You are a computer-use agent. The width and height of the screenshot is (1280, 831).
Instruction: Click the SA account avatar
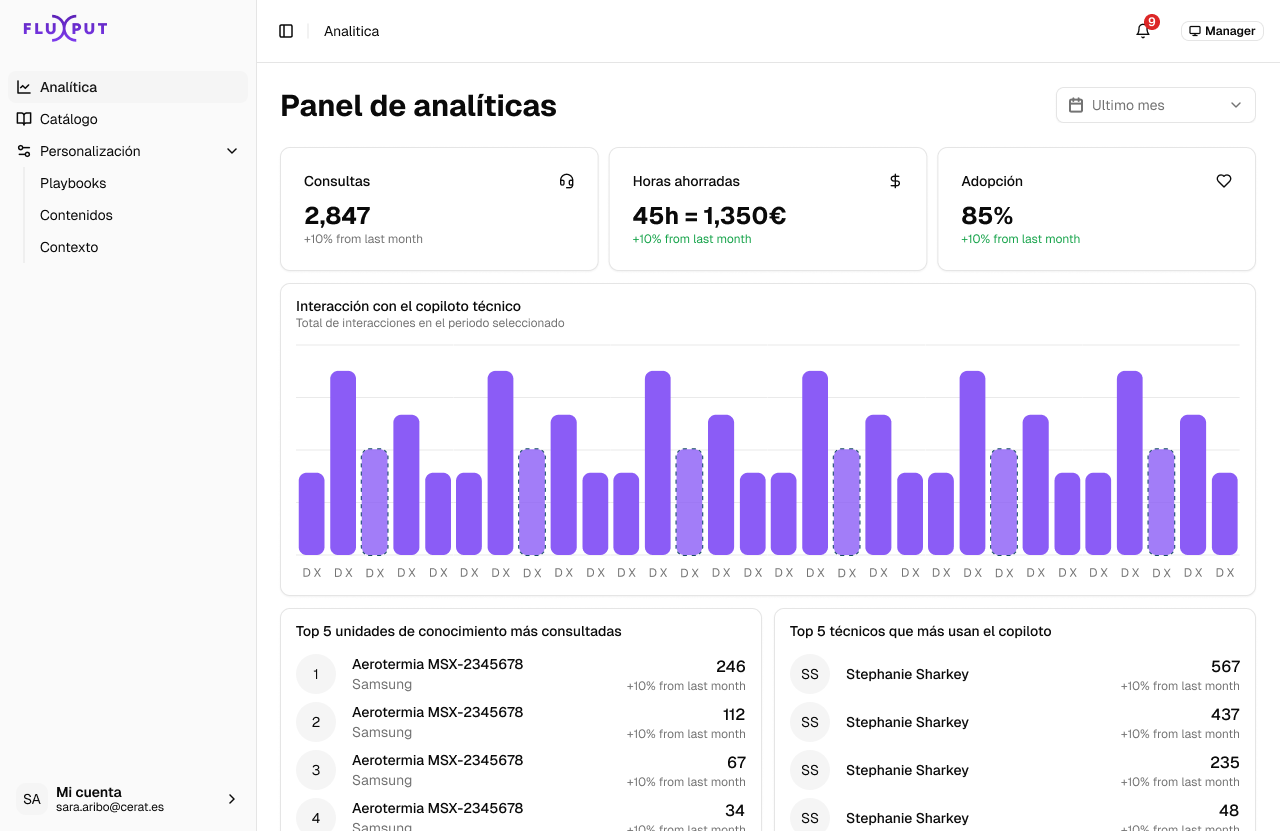point(32,799)
